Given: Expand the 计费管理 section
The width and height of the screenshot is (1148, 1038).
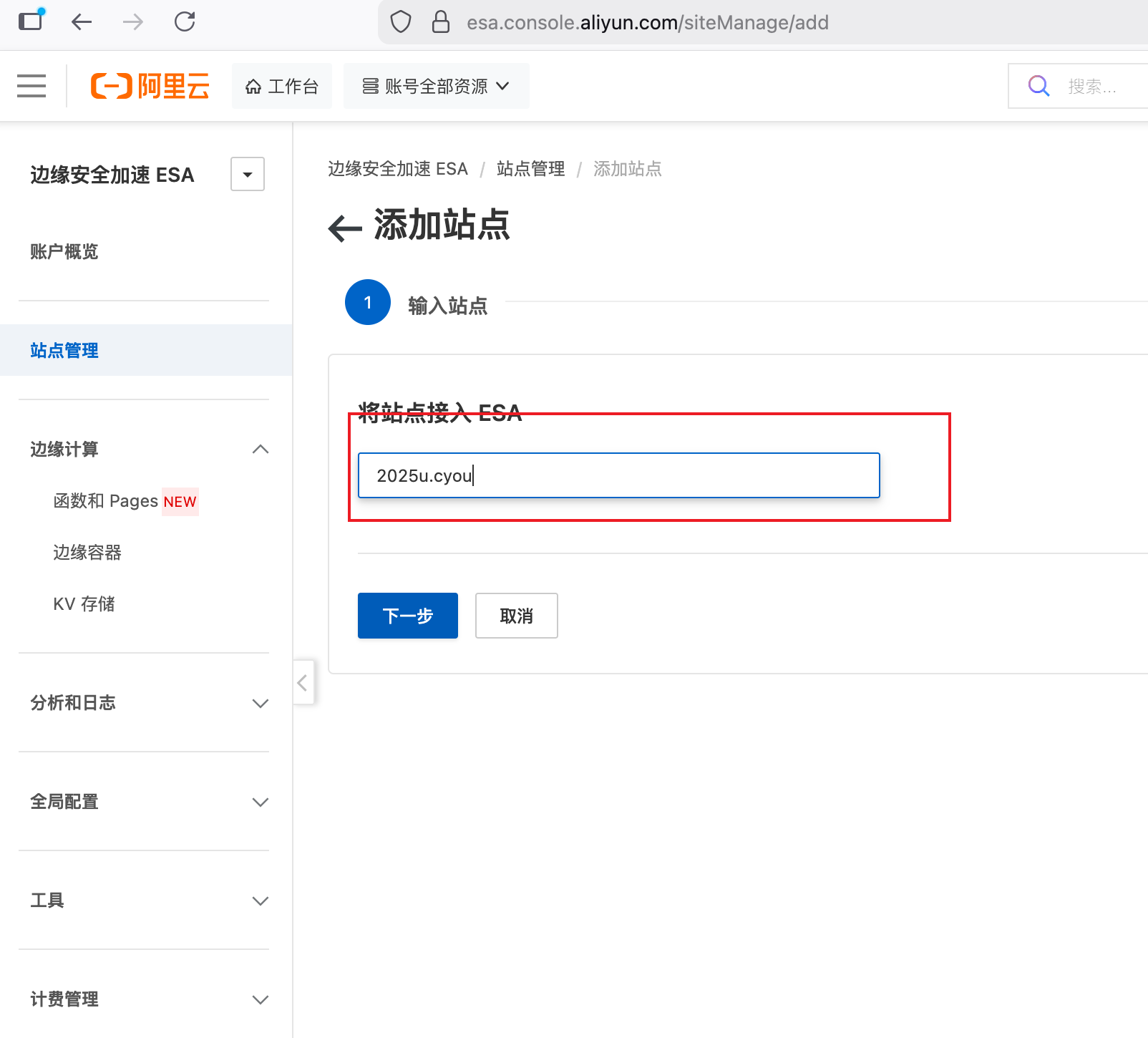Looking at the screenshot, I should (x=260, y=999).
